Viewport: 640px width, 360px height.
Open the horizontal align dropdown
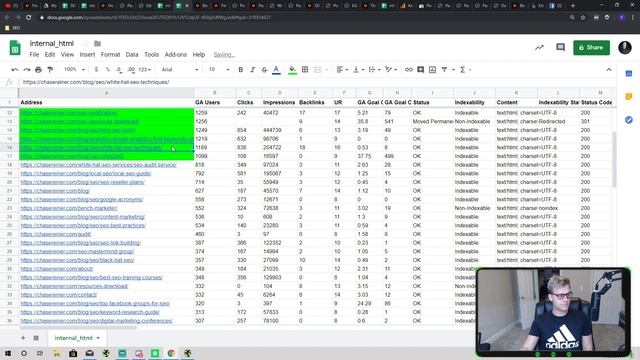tap(342, 70)
